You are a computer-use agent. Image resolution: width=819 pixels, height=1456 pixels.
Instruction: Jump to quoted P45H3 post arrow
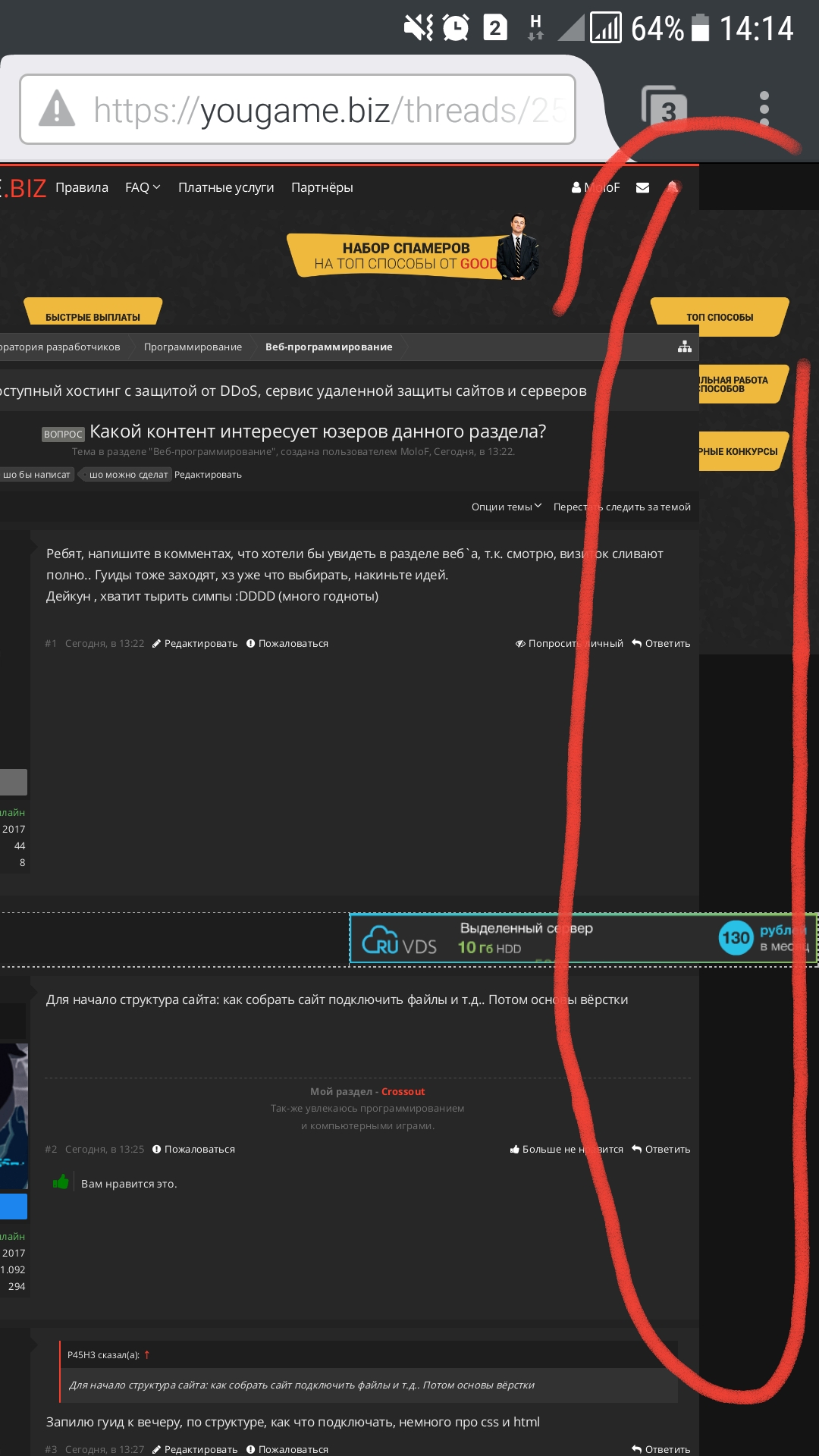tap(147, 1354)
